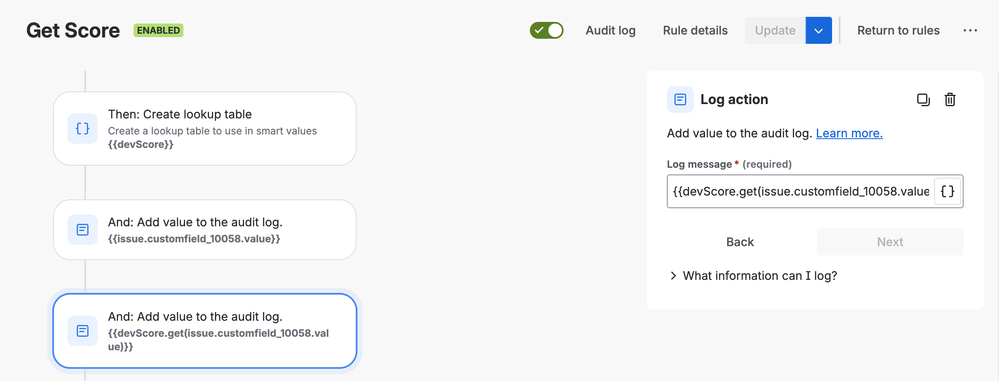999x381 pixels.
Task: Open the Update button dropdown arrow
Action: click(x=819, y=31)
